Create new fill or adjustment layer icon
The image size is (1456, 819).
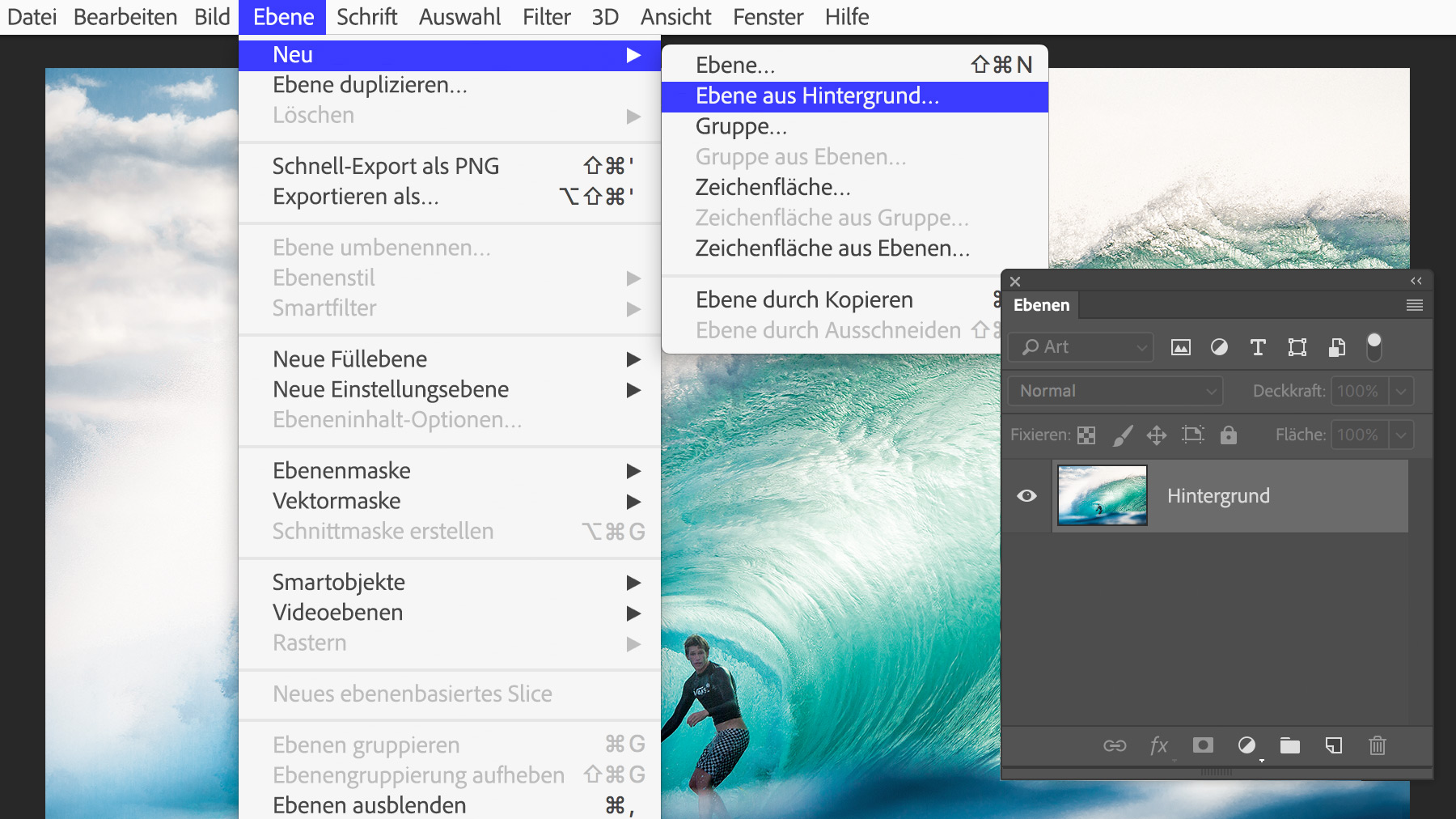coord(1247,745)
